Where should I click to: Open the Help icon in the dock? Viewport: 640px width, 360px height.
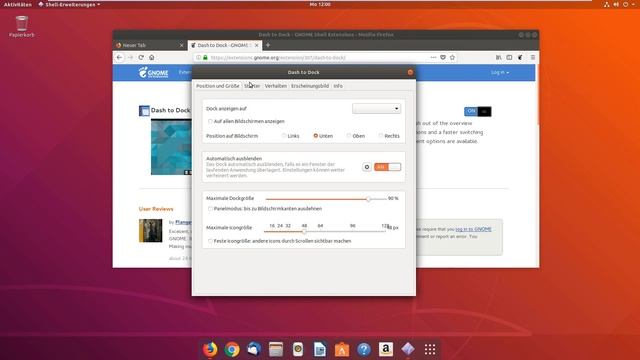click(x=364, y=349)
